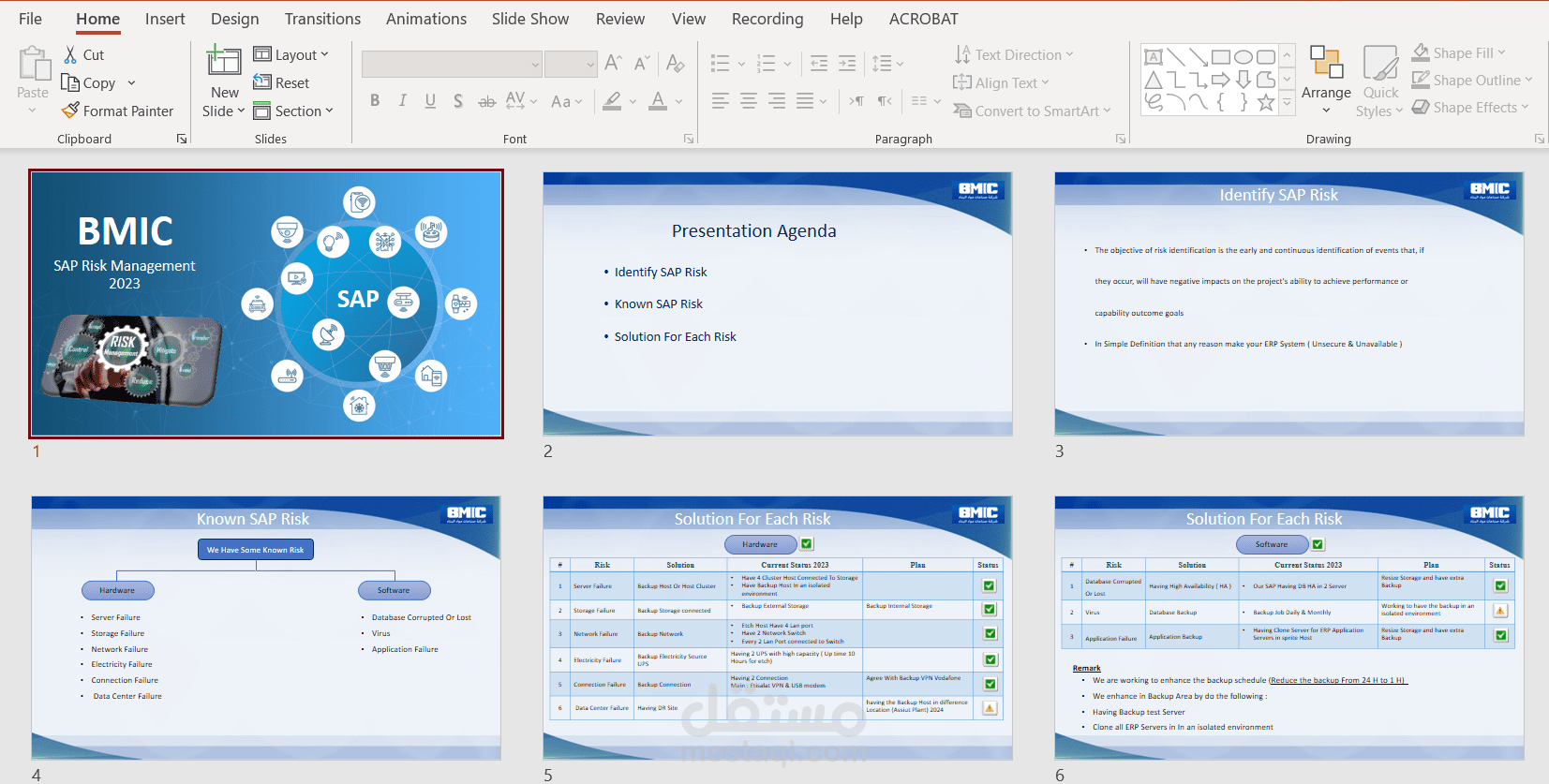Image resolution: width=1549 pixels, height=784 pixels.
Task: Toggle Italic formatting
Action: (x=403, y=101)
